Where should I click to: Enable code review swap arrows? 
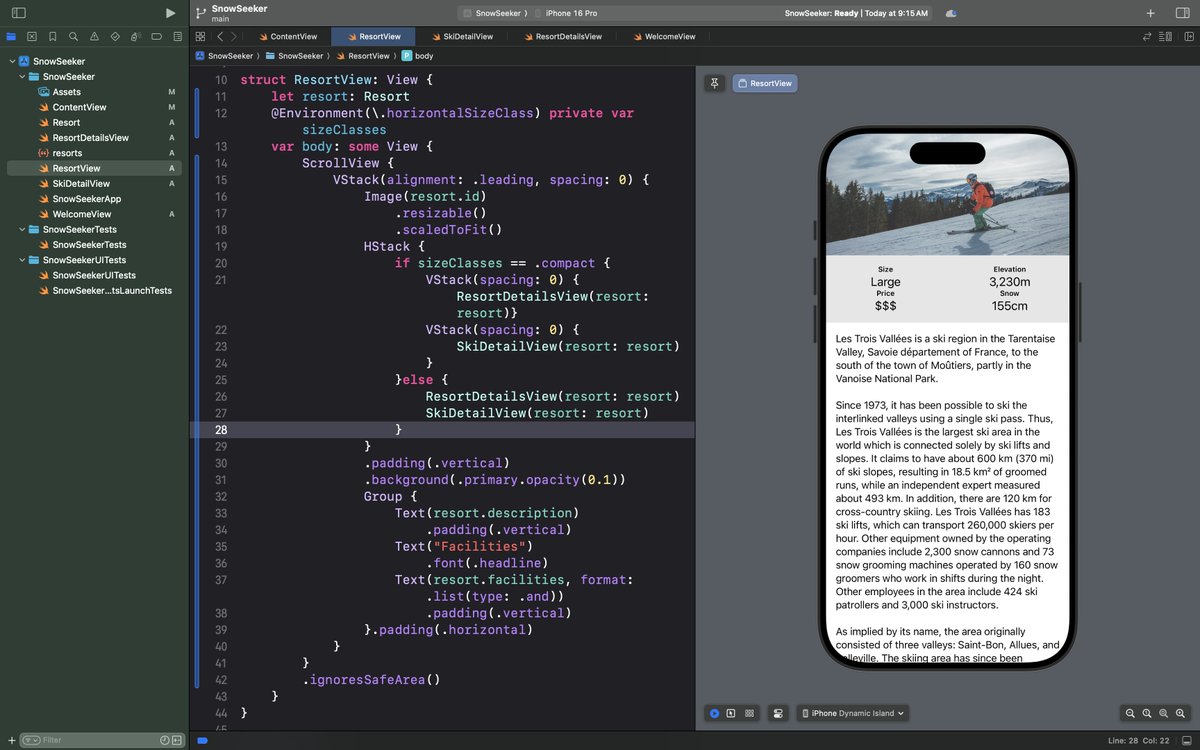(x=1147, y=36)
